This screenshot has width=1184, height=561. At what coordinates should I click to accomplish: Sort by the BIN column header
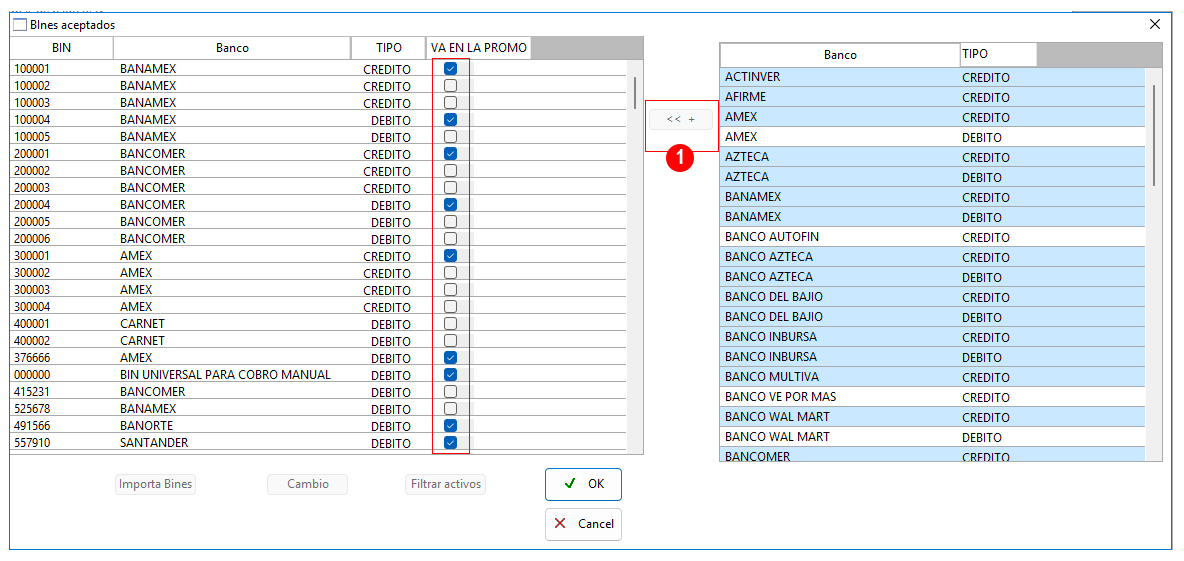pyautogui.click(x=61, y=48)
